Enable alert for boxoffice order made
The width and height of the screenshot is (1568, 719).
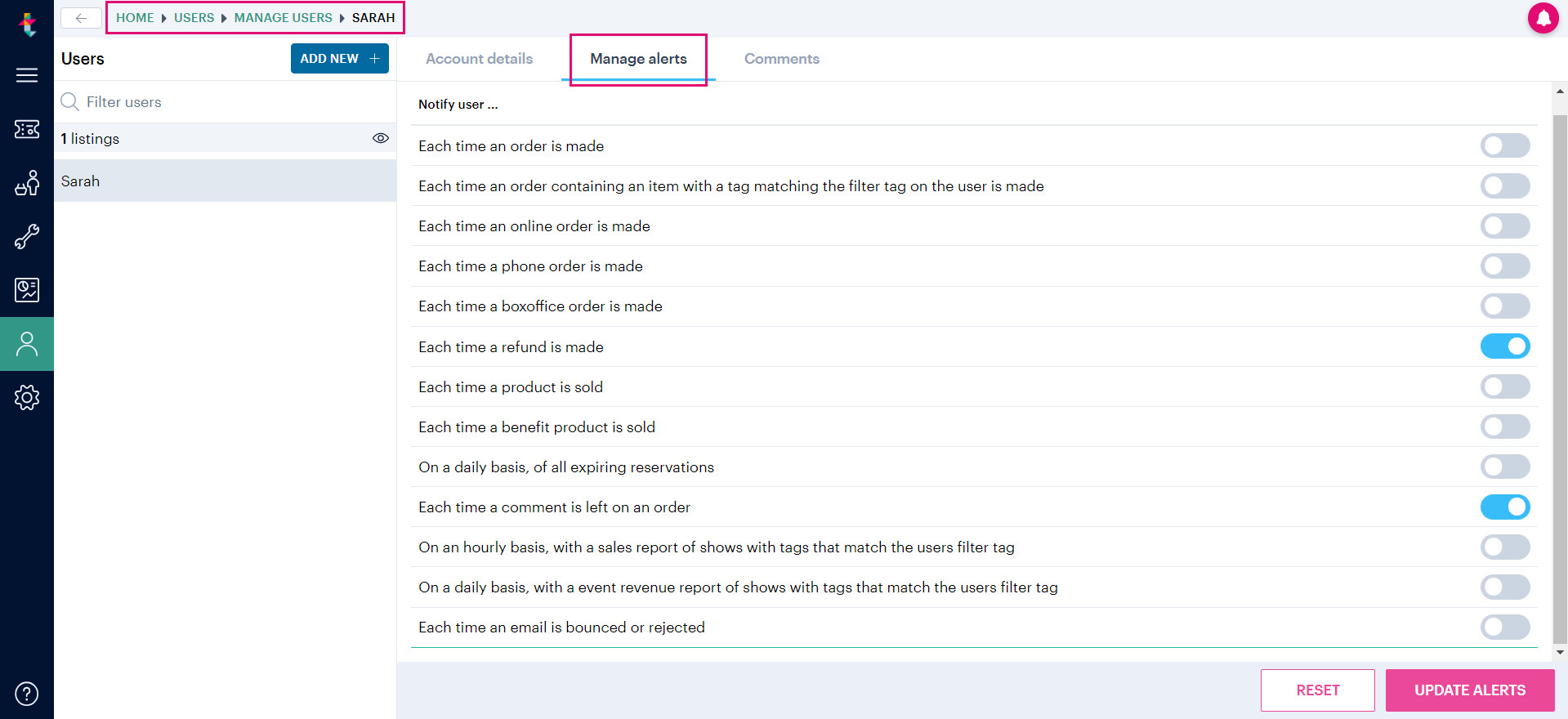pos(1505,306)
